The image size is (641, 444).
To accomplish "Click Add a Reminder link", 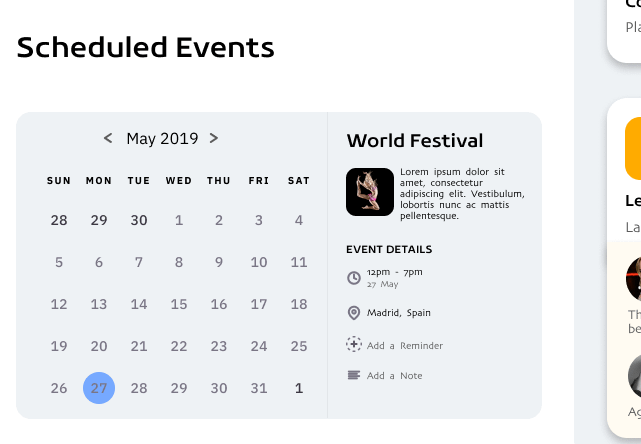I will point(404,346).
